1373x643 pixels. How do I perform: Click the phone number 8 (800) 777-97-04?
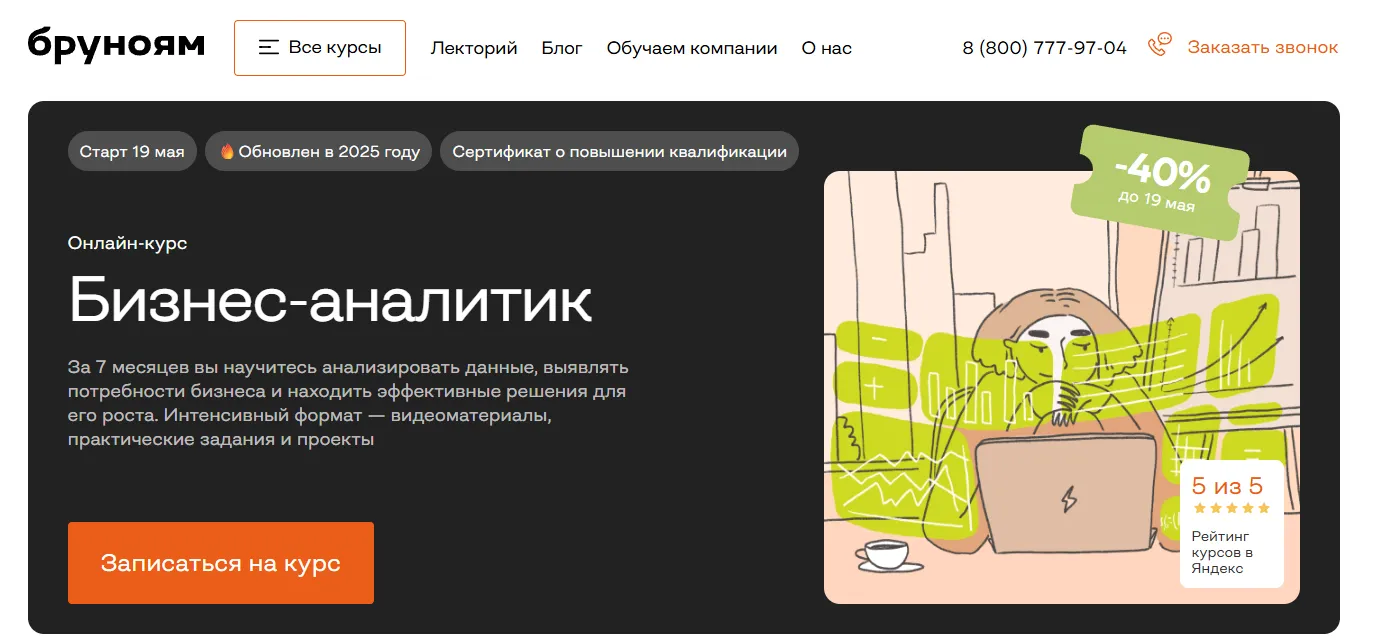pyautogui.click(x=1045, y=48)
